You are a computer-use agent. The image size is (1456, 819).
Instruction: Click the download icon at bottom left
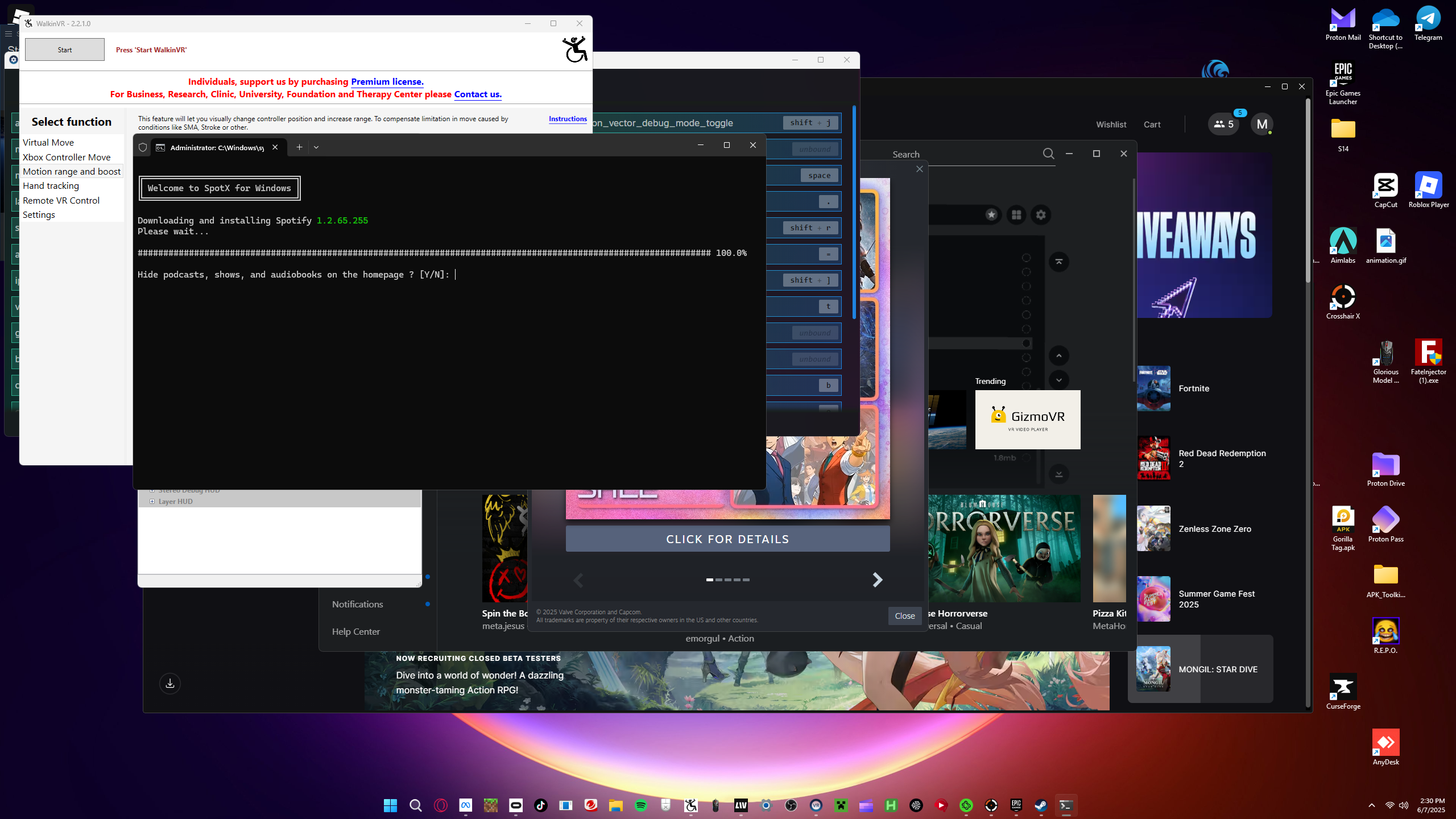[x=170, y=684]
